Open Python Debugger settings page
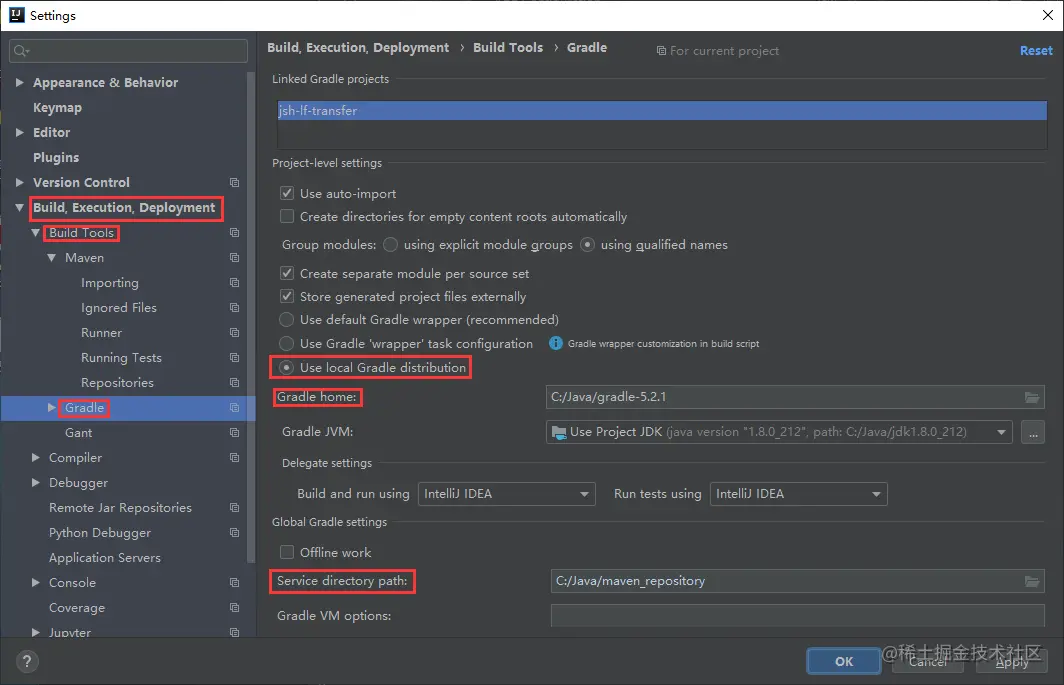Image resolution: width=1064 pixels, height=685 pixels. point(100,533)
